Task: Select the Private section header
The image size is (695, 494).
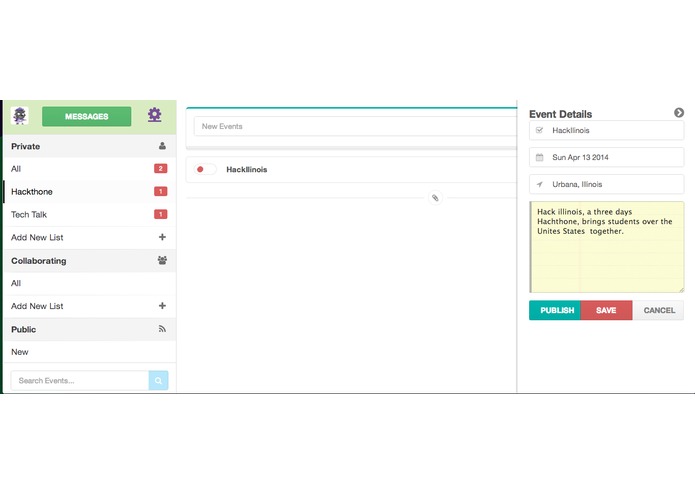Action: (90, 146)
